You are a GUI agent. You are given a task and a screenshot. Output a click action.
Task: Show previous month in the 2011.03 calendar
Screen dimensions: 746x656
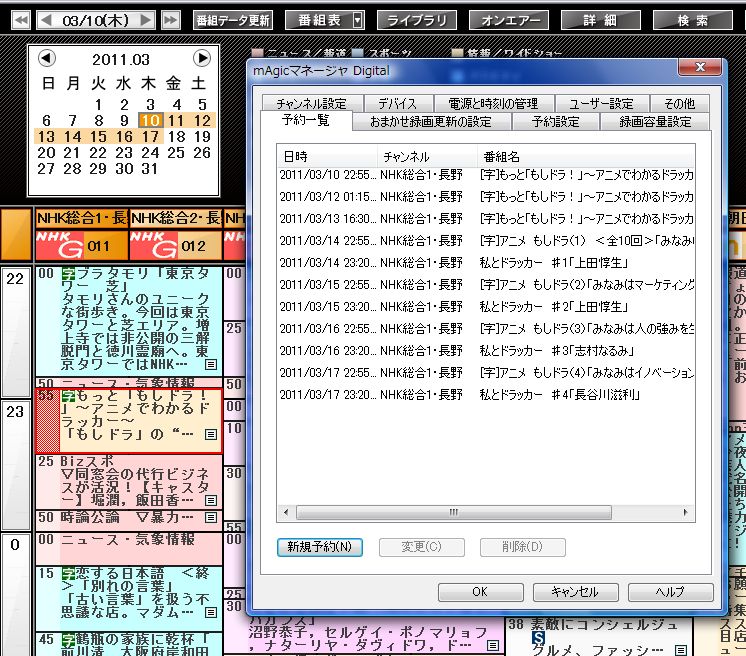[x=47, y=58]
